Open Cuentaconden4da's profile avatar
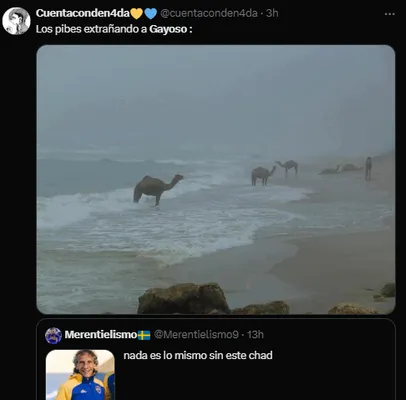This screenshot has height=400, width=406. (x=16, y=21)
